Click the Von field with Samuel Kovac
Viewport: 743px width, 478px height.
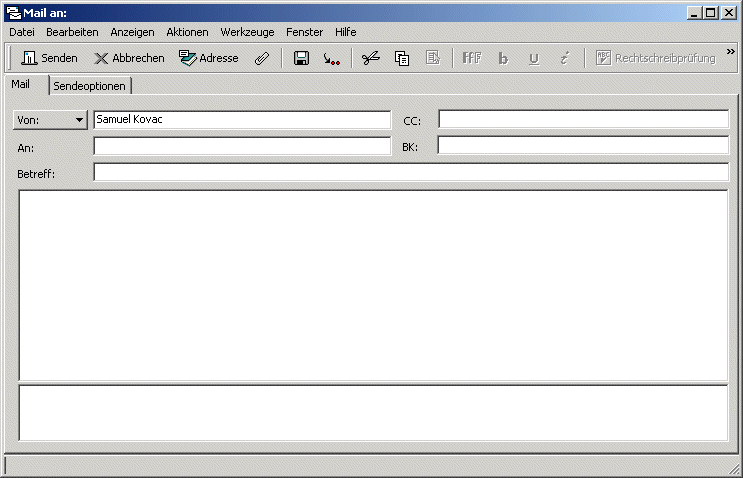pyautogui.click(x=242, y=119)
